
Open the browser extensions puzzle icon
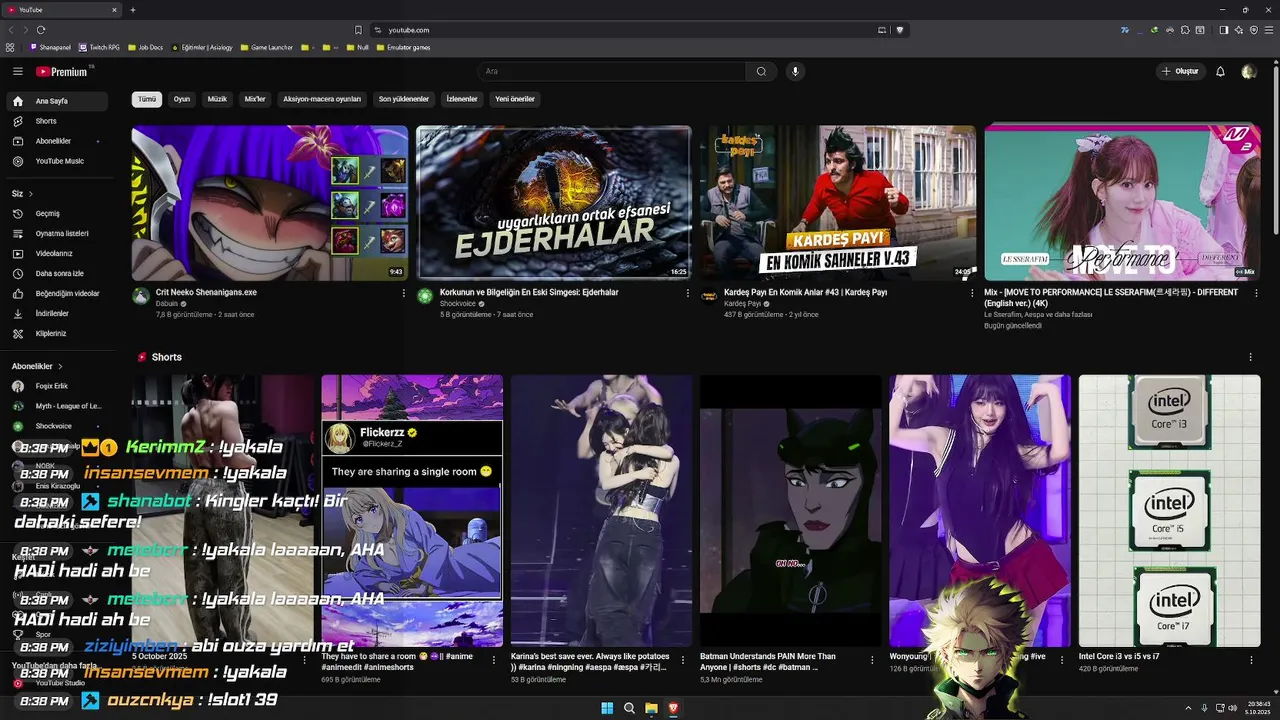pyautogui.click(x=1185, y=30)
